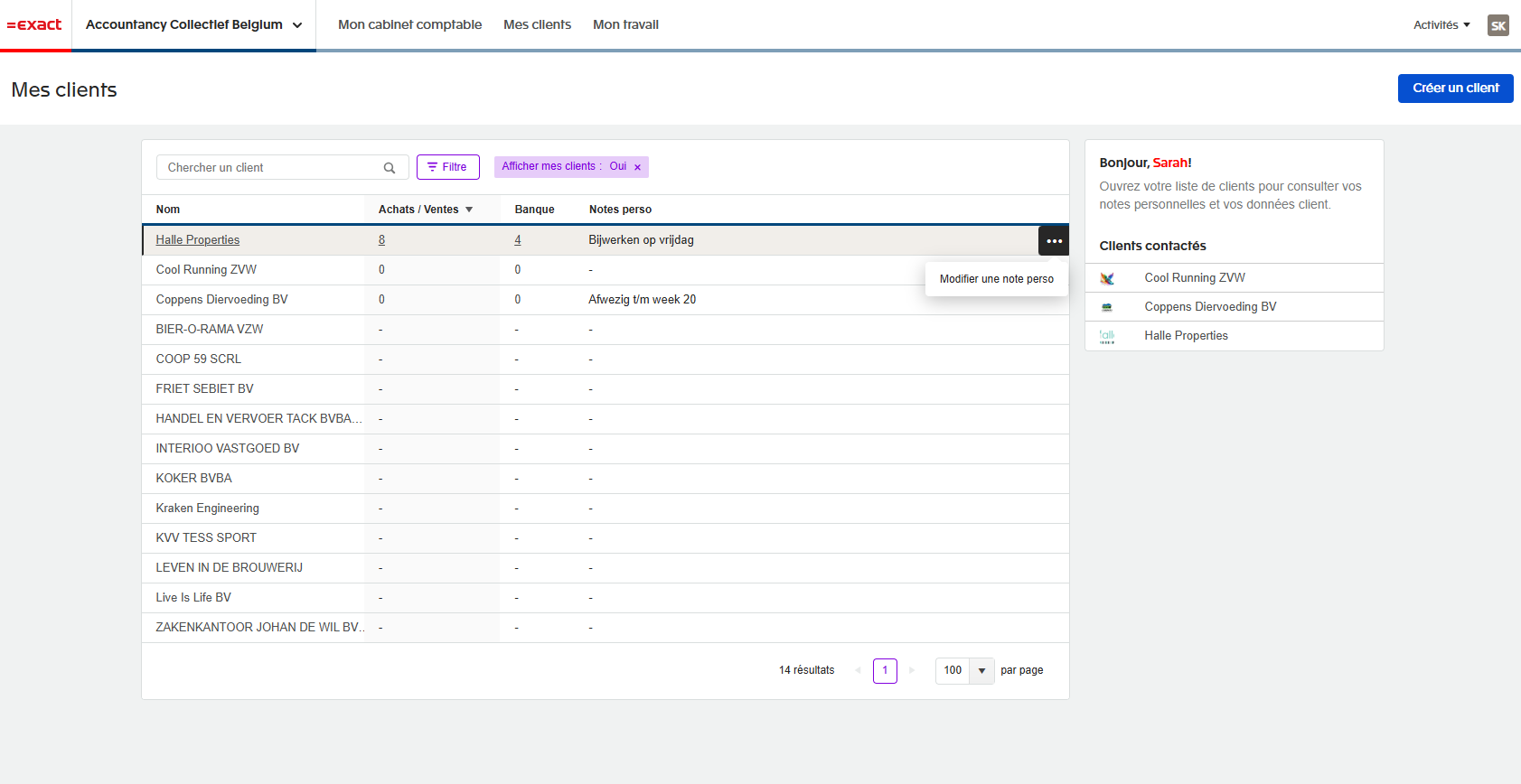The width and height of the screenshot is (1521, 784).
Task: Click the Notes perso column header
Action: [x=620, y=210]
